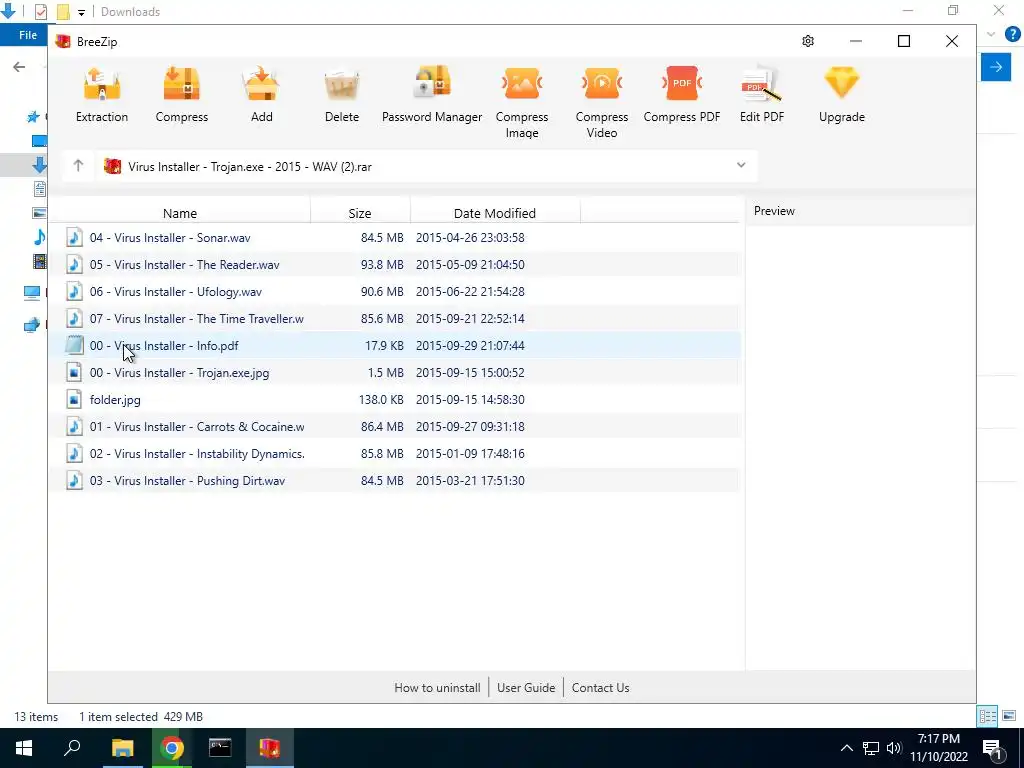Select This PC in Explorer sidebar
The height and width of the screenshot is (768, 1024).
(x=32, y=292)
